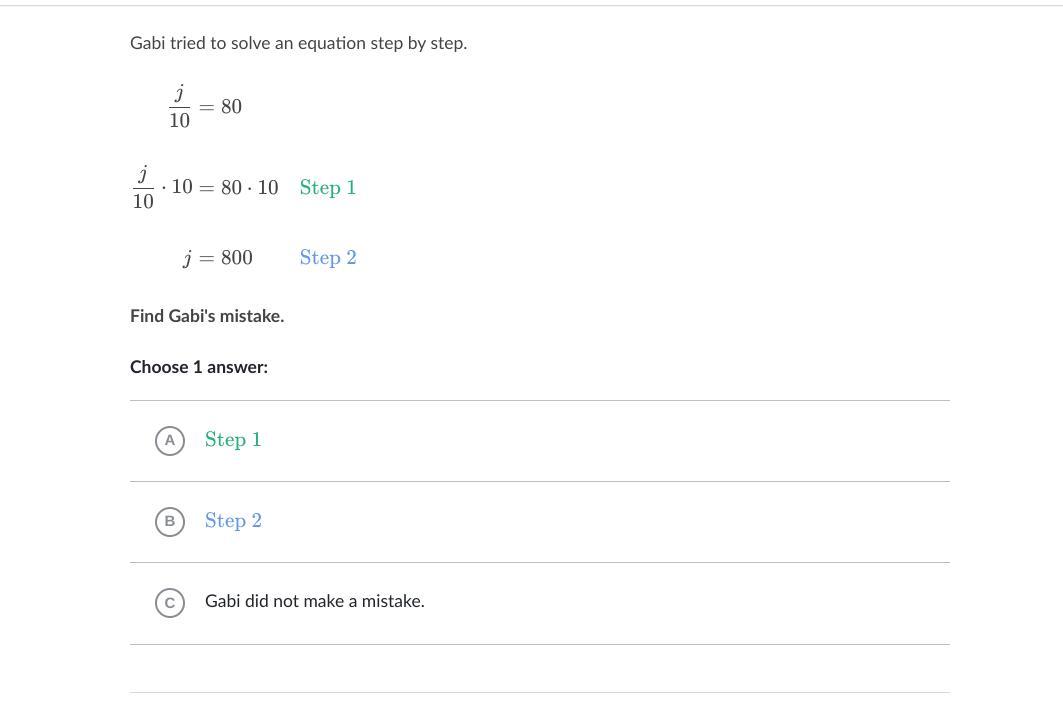The height and width of the screenshot is (724, 1063).
Task: Click the variable j in the Step 2 line
Action: 187,259
